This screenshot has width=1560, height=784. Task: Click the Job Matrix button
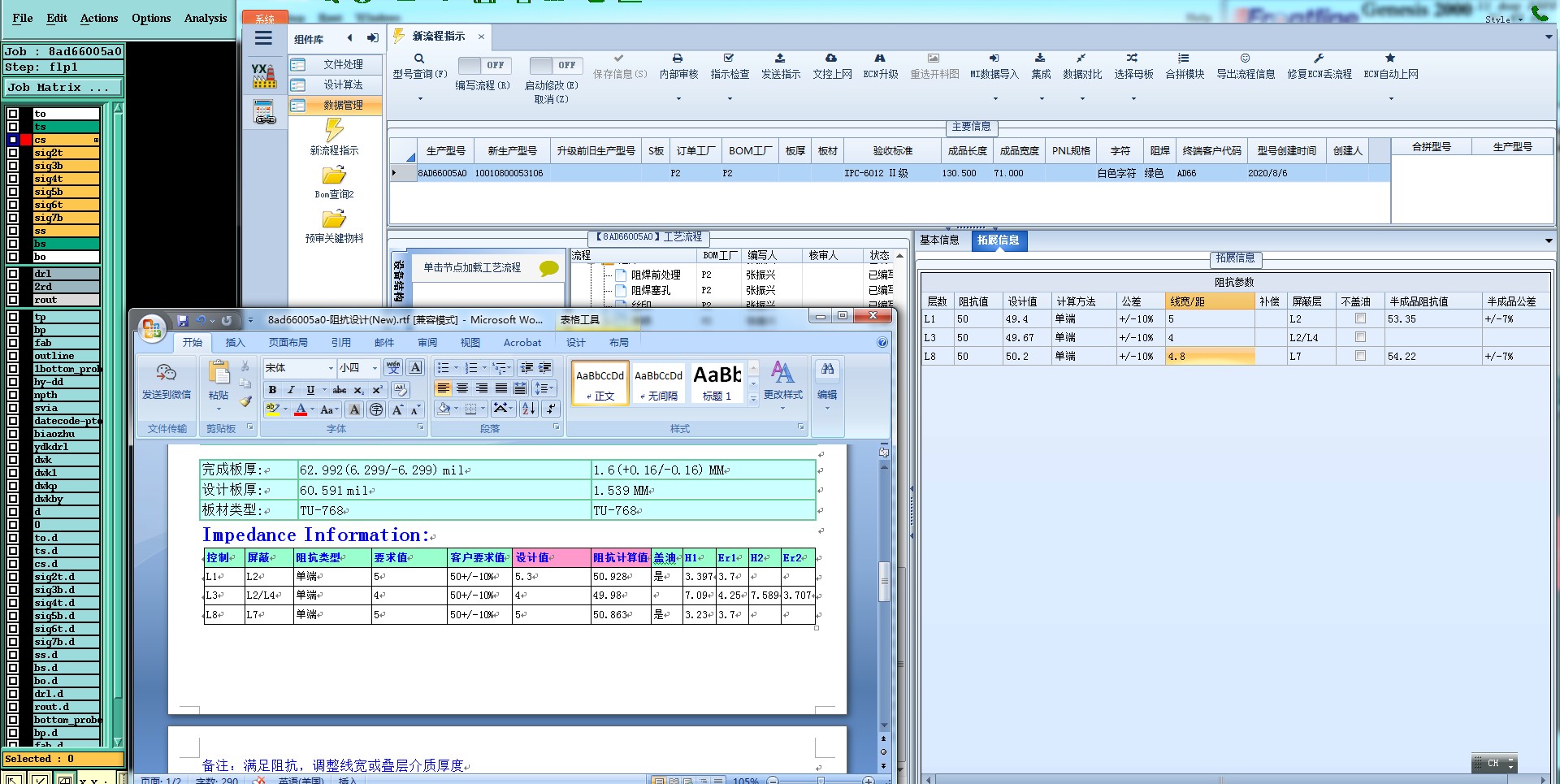(x=63, y=87)
